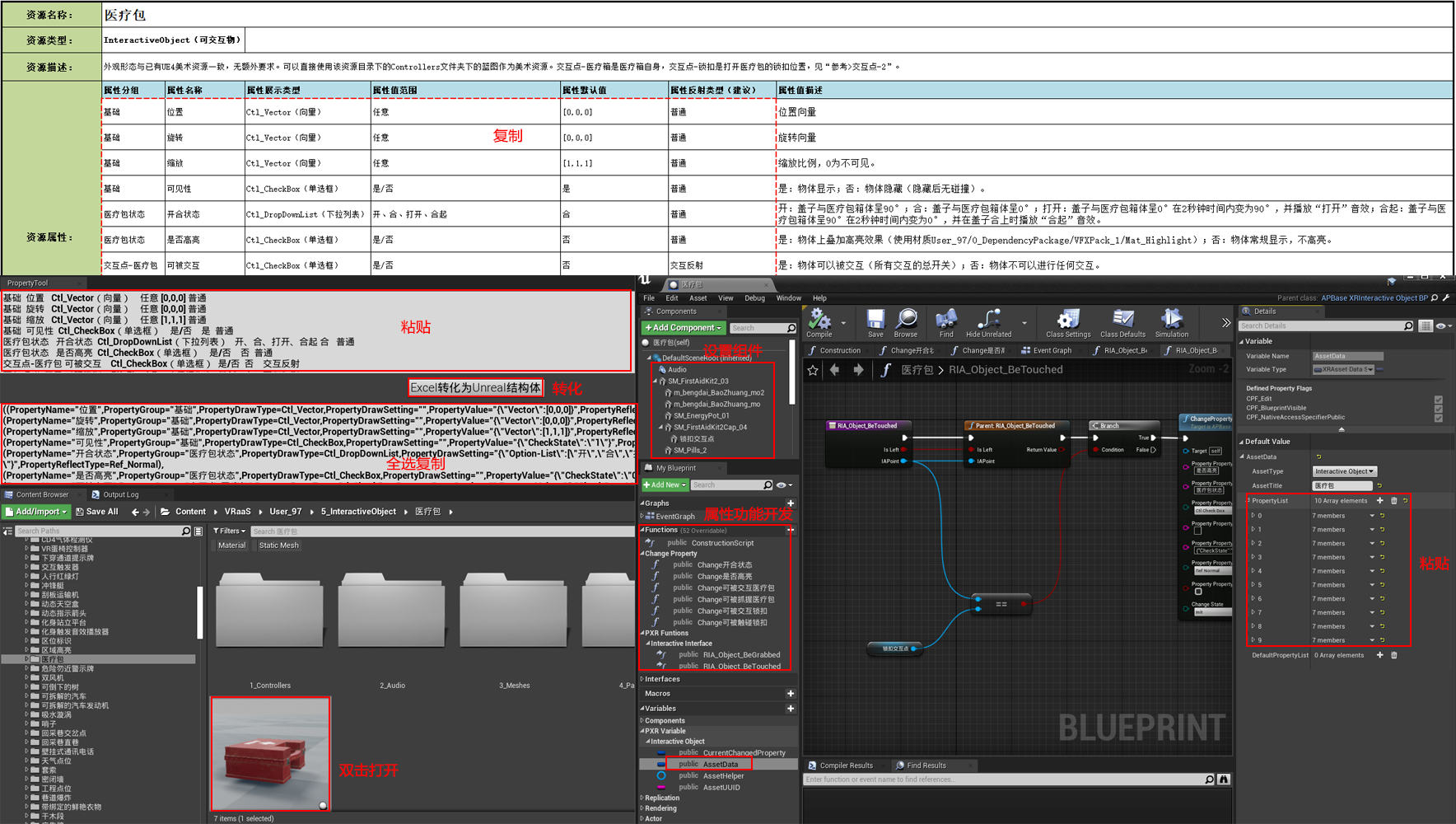Add element to PropertyList array

coord(1380,500)
